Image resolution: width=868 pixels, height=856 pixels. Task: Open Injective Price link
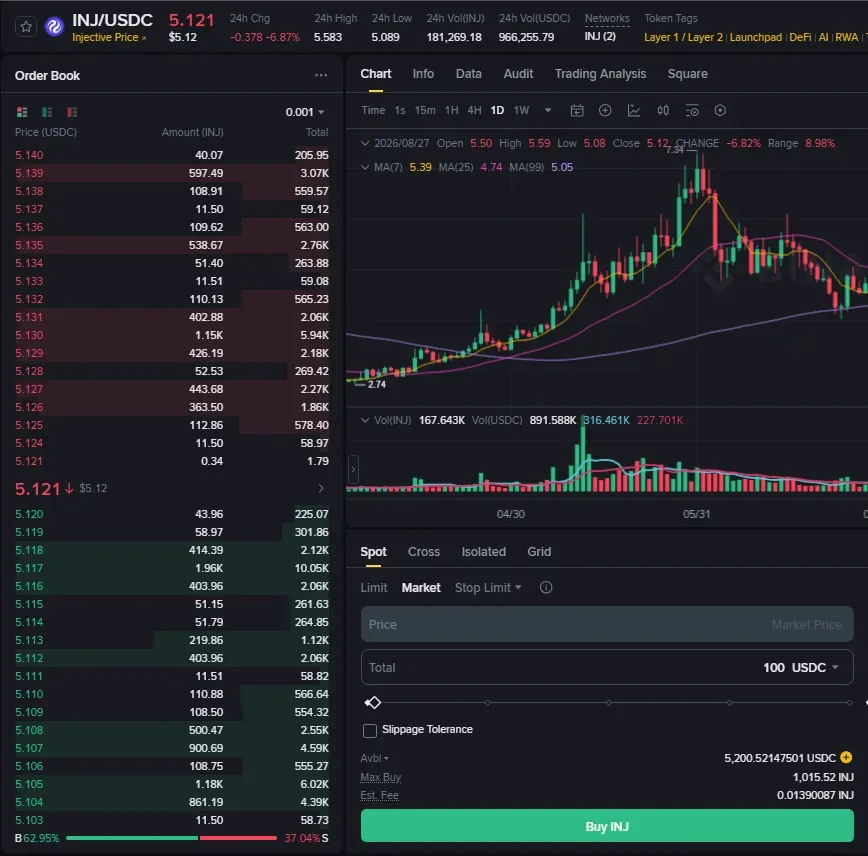coord(109,37)
